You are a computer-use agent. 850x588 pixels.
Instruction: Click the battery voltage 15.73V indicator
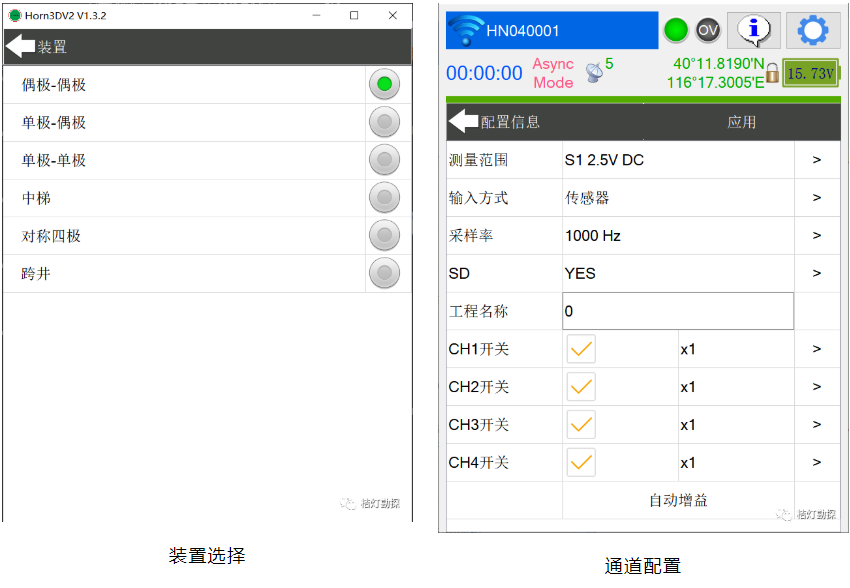click(x=809, y=73)
